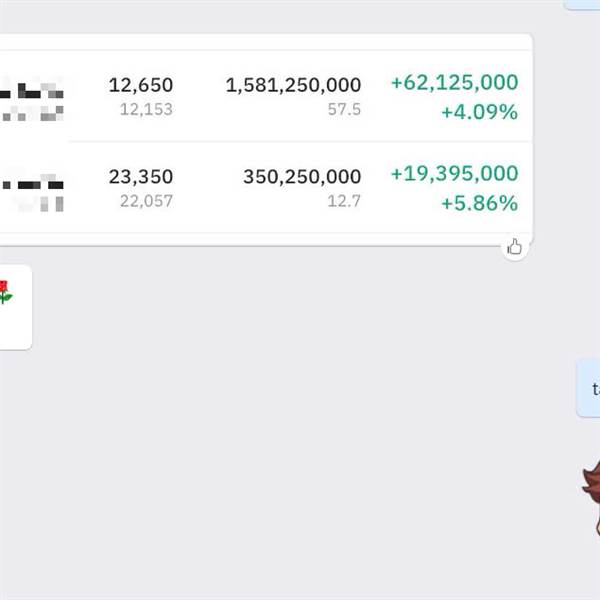The height and width of the screenshot is (600, 600).
Task: Click the blurred stock name in second row
Action: click(x=32, y=192)
